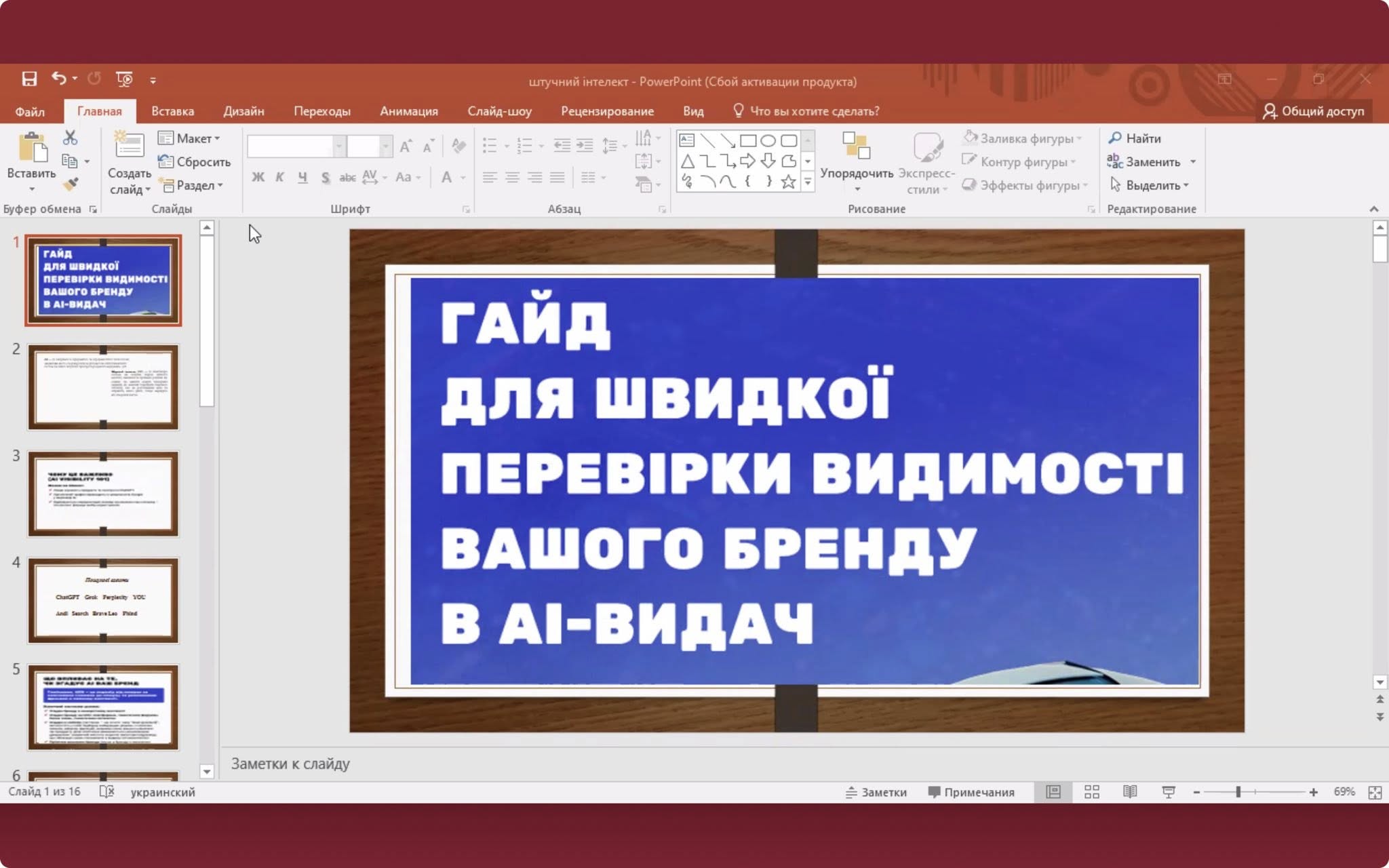Open Reading view from status bar
This screenshot has height=868, width=1389.
1129,792
